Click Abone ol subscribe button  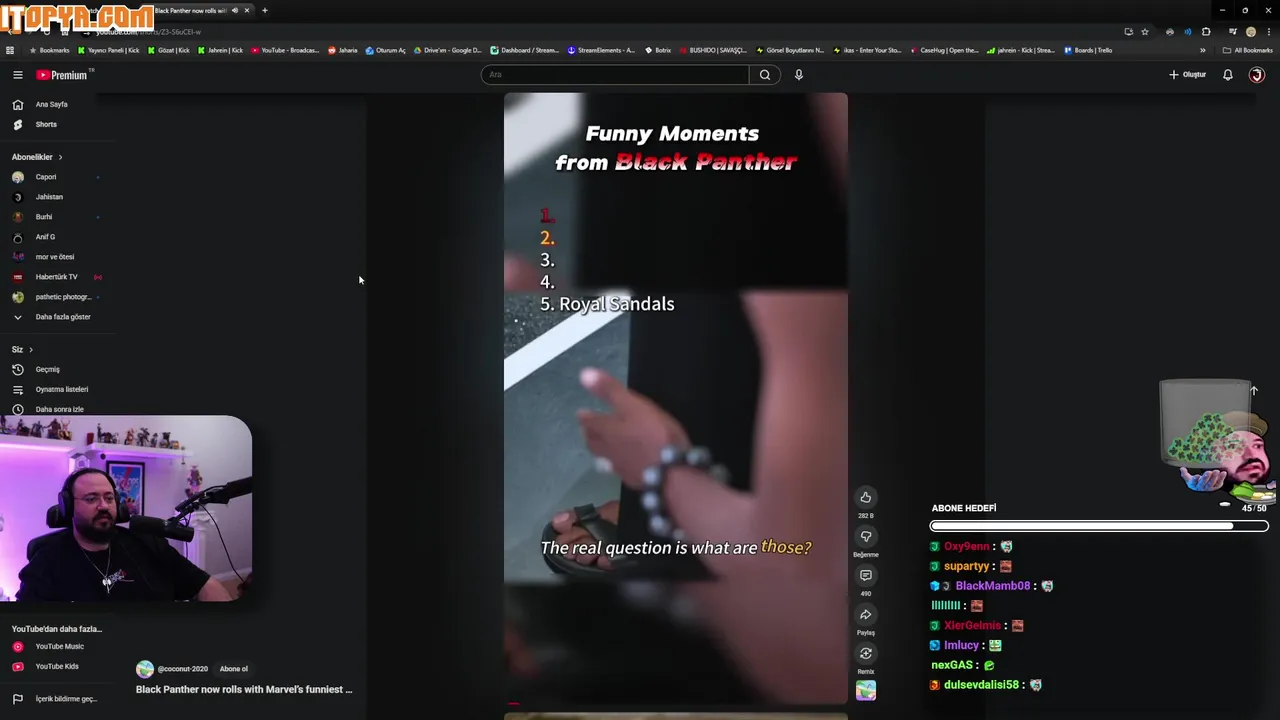click(234, 669)
